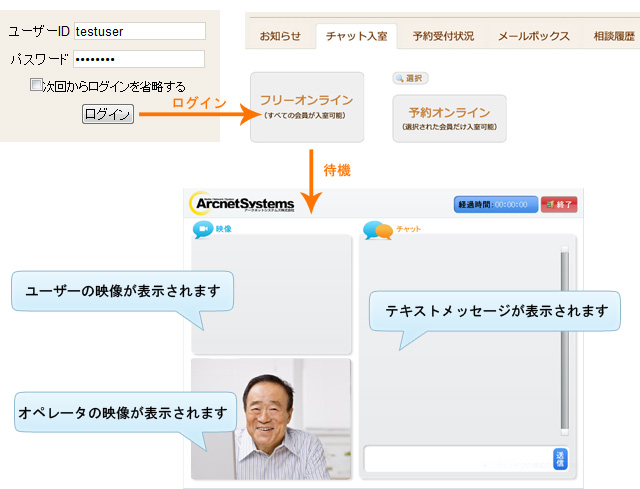Open the 予約受付状況 tab
Viewport: 640px width, 489px height.
443,36
